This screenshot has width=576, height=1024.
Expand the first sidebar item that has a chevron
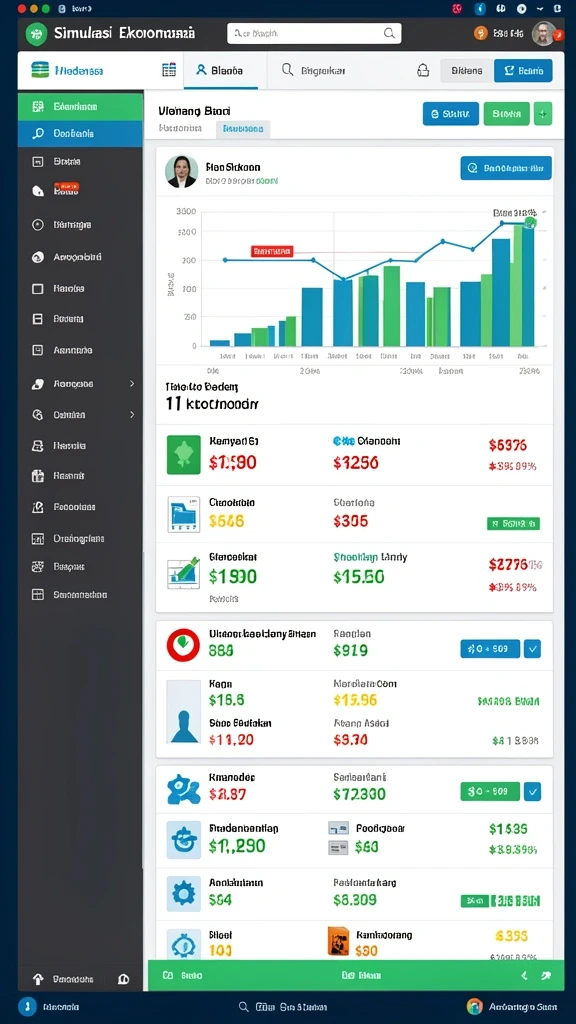point(80,384)
